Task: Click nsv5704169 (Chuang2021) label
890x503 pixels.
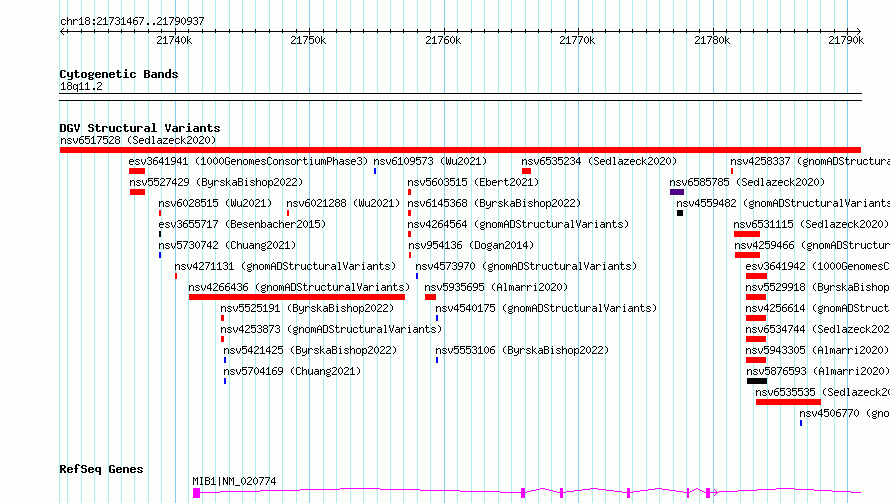Action: pyautogui.click(x=292, y=371)
